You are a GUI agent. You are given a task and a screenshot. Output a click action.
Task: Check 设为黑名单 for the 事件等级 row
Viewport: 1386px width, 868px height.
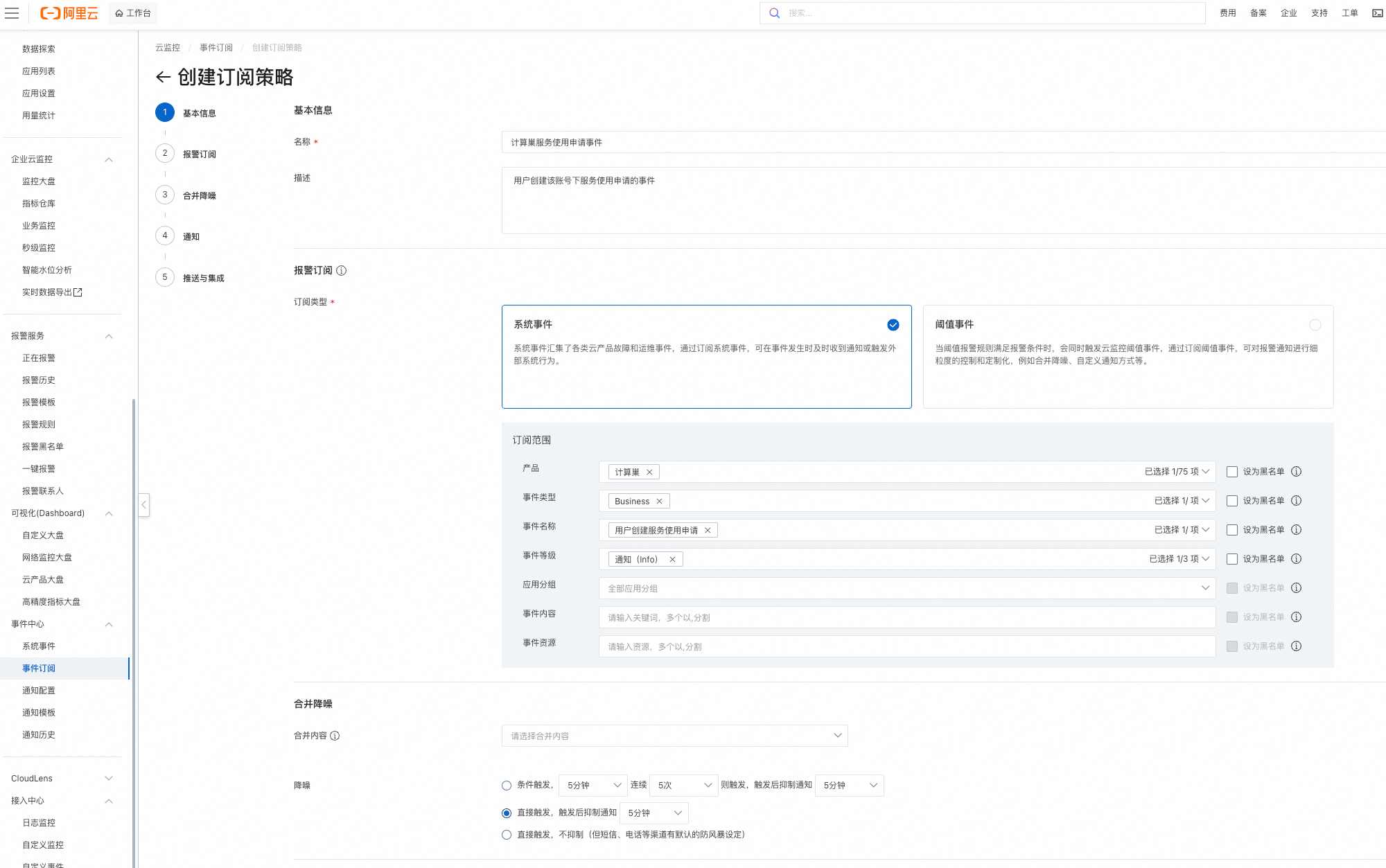click(x=1232, y=559)
